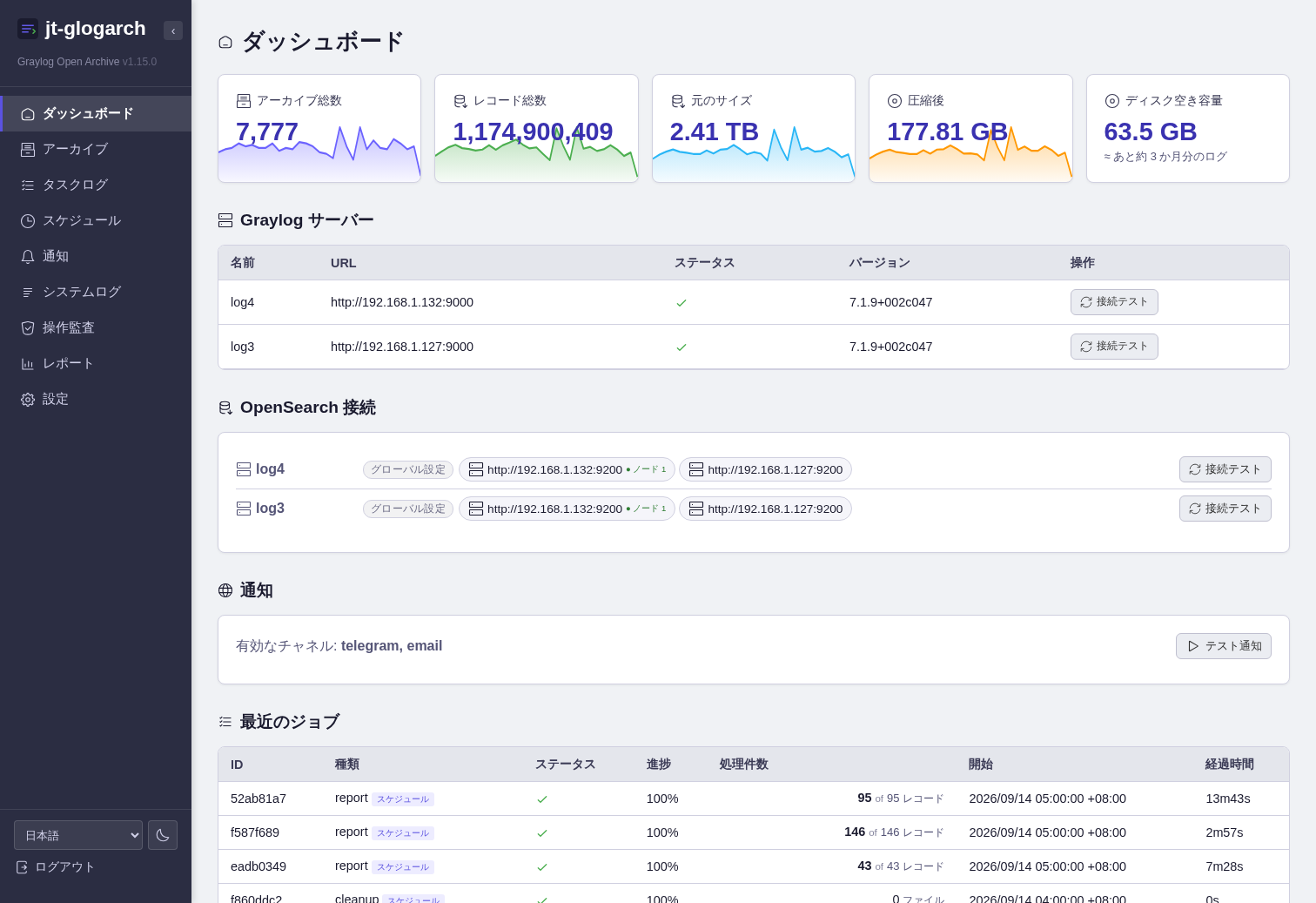Click the 処理件数 column header
The height and width of the screenshot is (903, 1316).
click(743, 765)
